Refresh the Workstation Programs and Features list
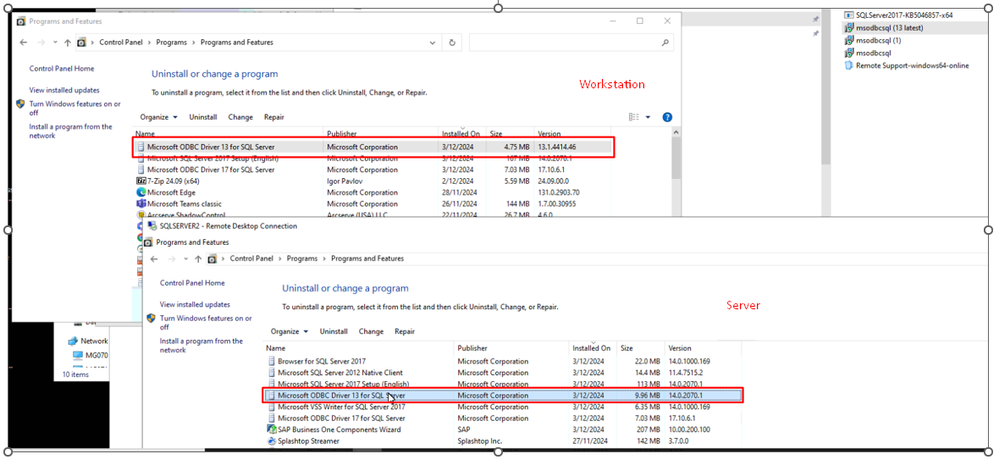999x461 pixels. coord(452,43)
